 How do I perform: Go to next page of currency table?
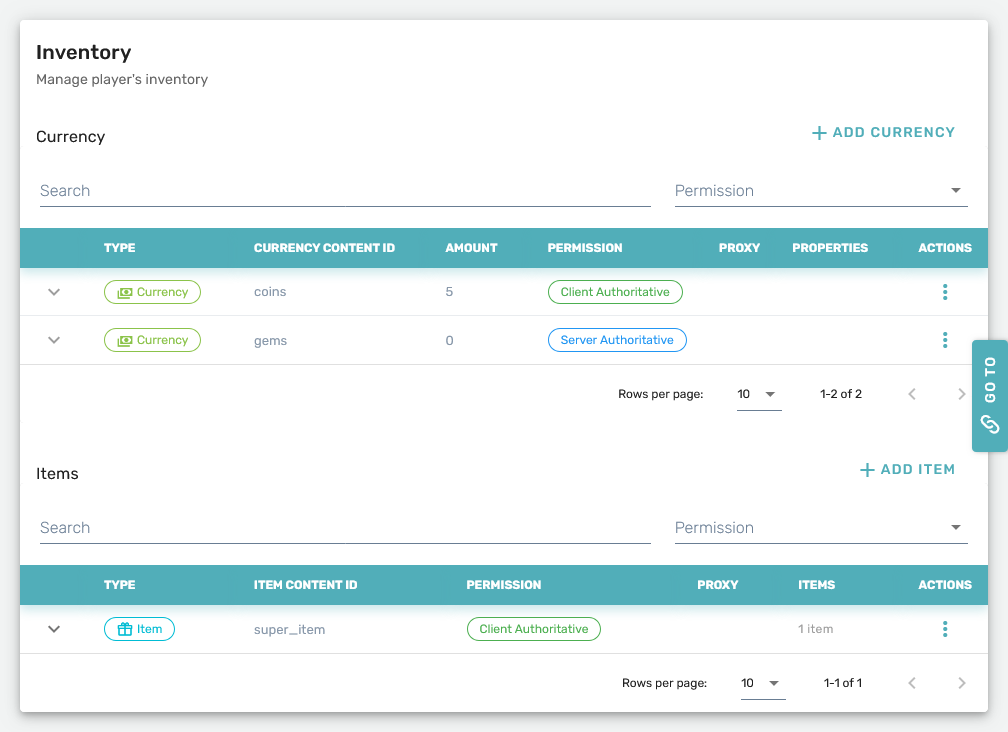pos(961,394)
